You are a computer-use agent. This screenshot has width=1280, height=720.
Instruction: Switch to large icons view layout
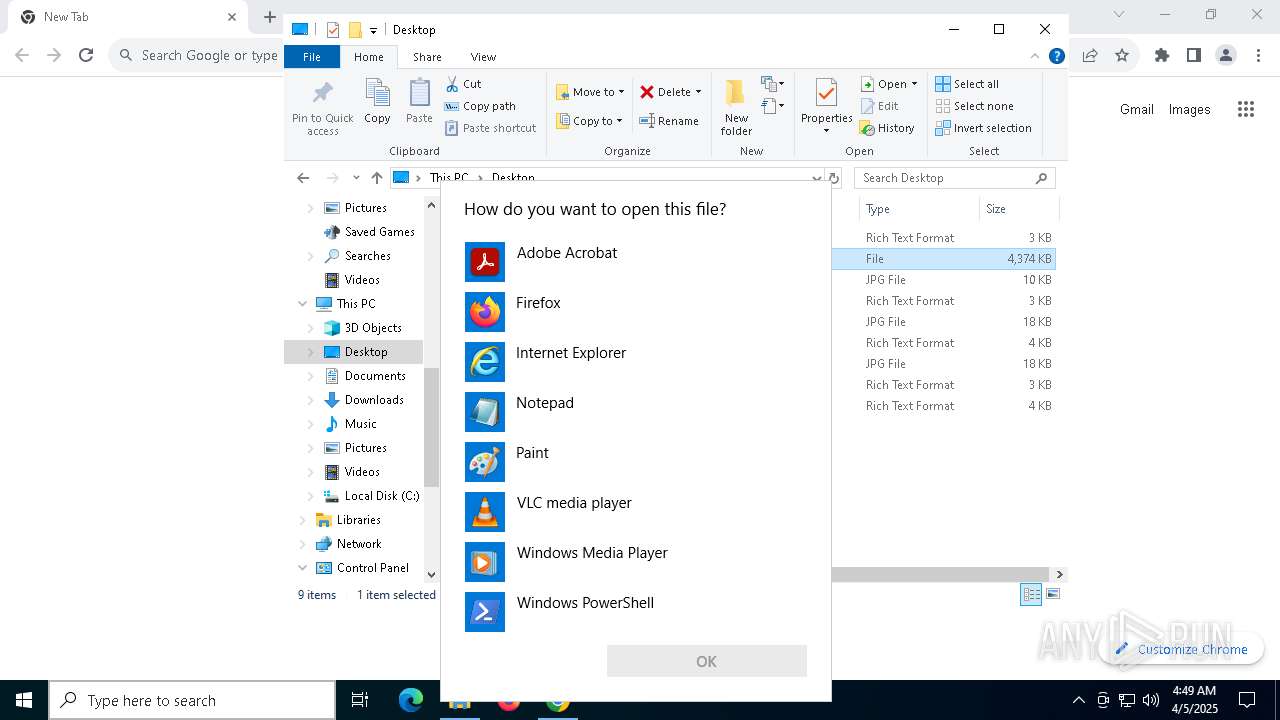pos(1052,595)
